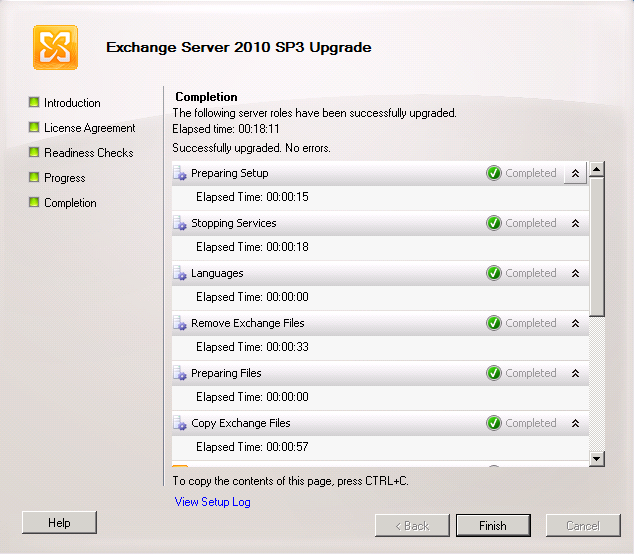Click the Help button
The image size is (634, 554).
click(59, 522)
